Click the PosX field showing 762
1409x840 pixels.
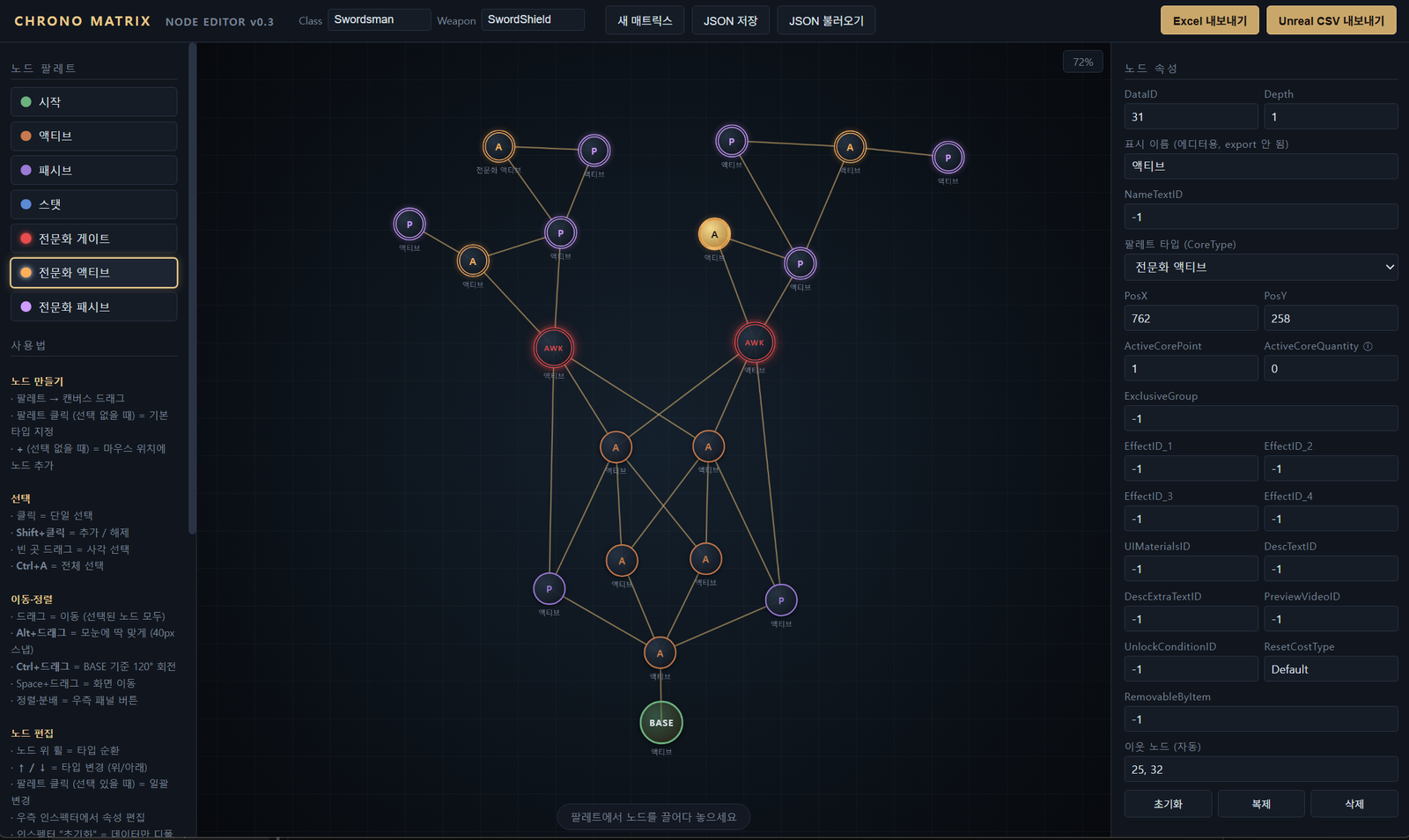point(1191,318)
